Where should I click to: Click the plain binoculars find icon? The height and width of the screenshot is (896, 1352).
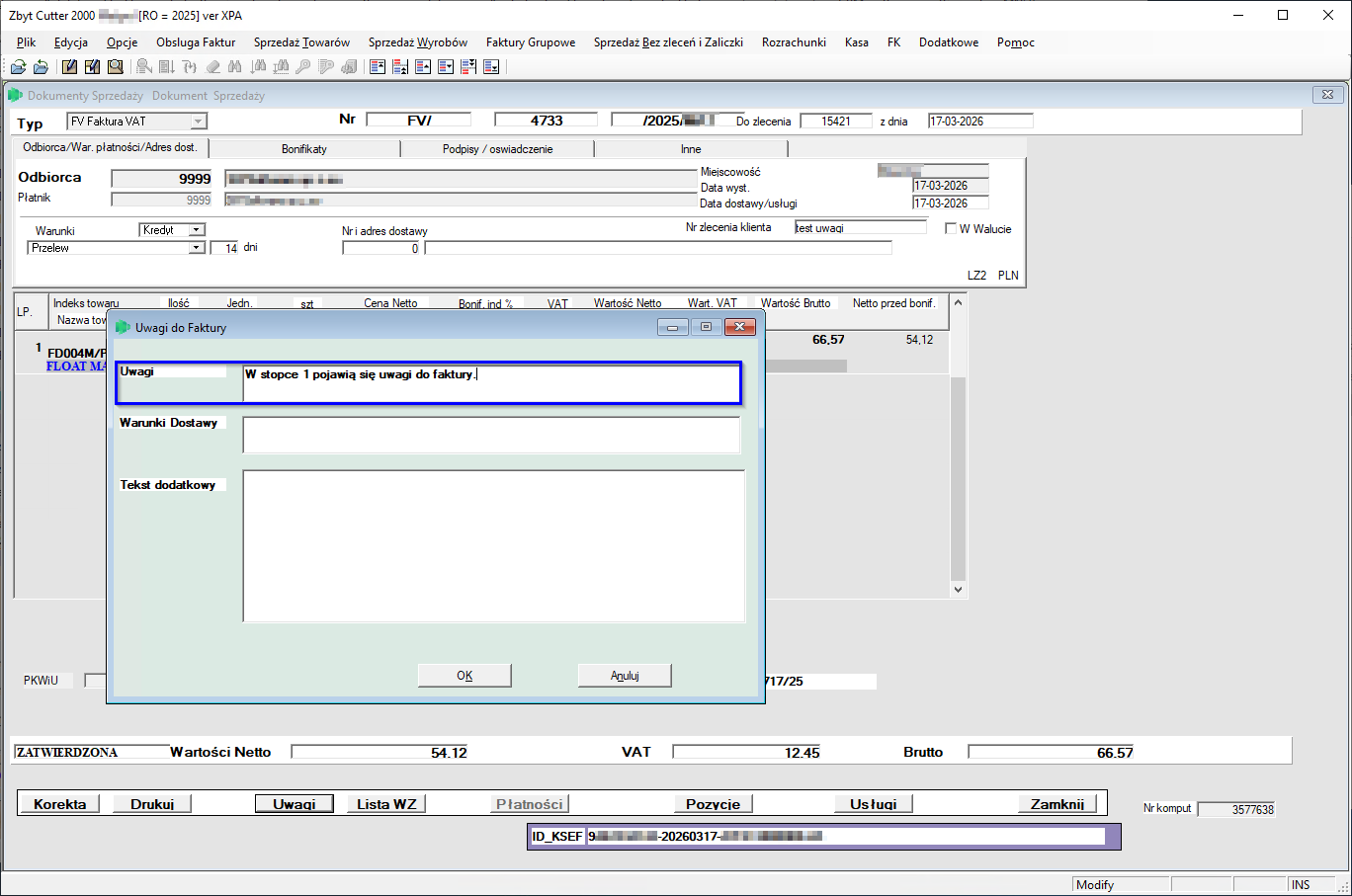point(235,66)
